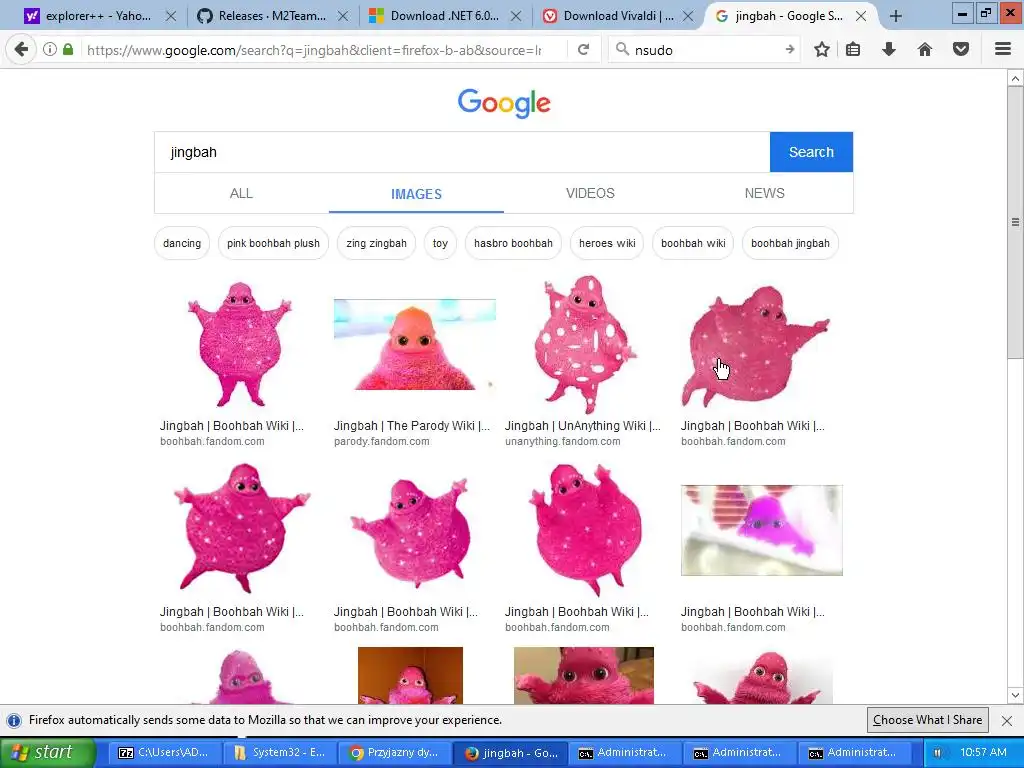Close the Download .NET 6.0 tab
This screenshot has width=1024, height=768.
516,16
